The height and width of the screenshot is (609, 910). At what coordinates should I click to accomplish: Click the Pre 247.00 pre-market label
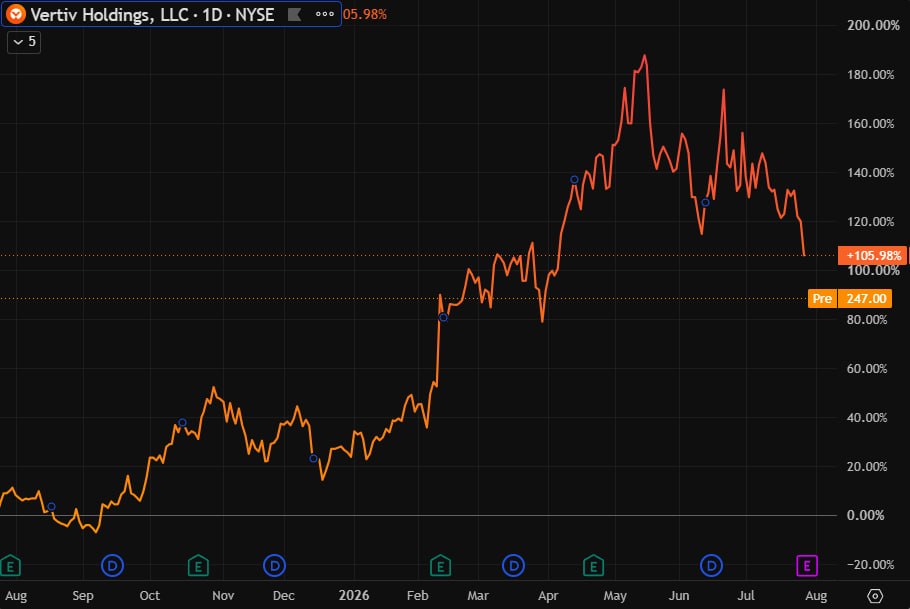(x=850, y=298)
